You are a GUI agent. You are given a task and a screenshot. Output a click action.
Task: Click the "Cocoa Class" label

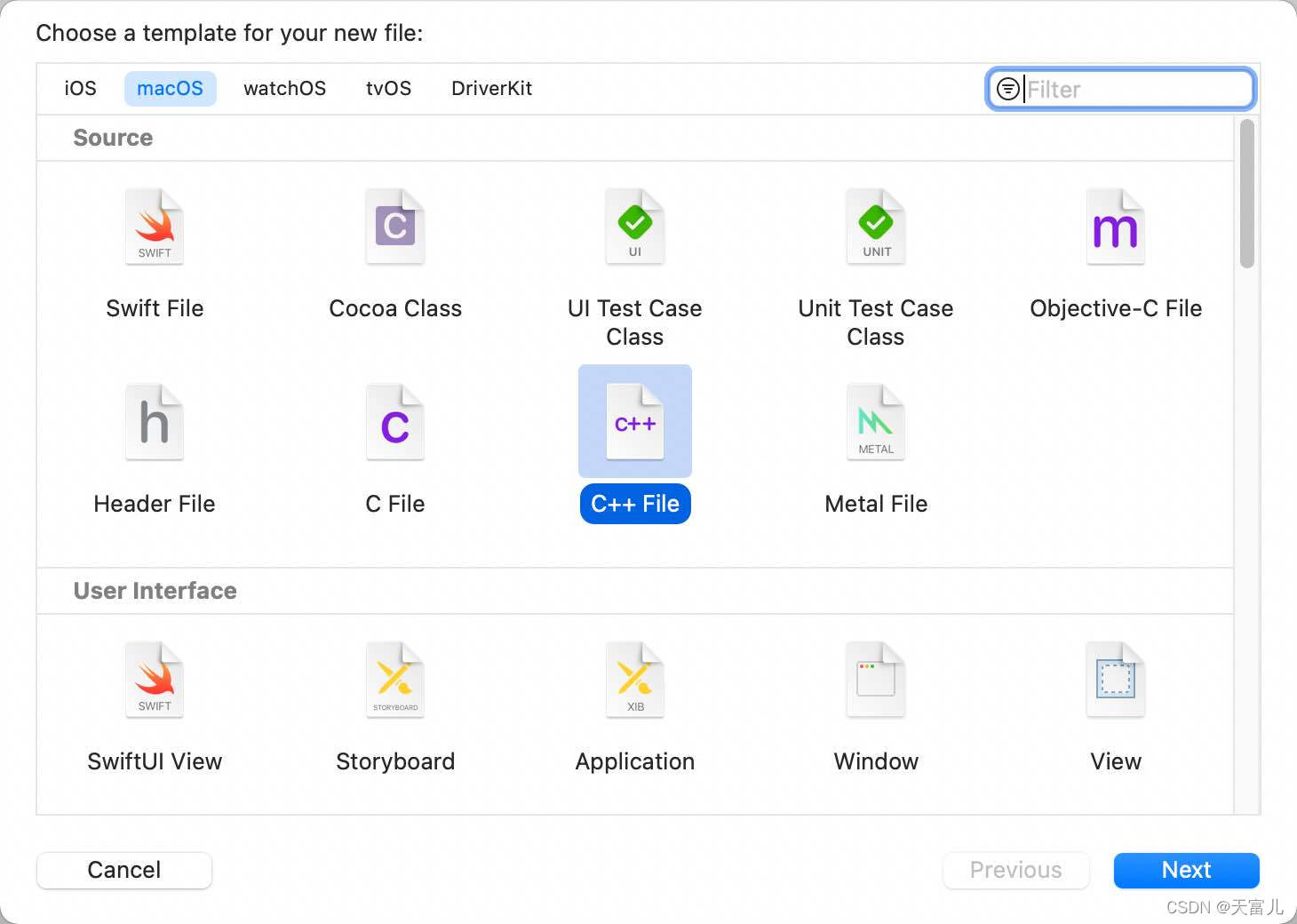click(395, 308)
